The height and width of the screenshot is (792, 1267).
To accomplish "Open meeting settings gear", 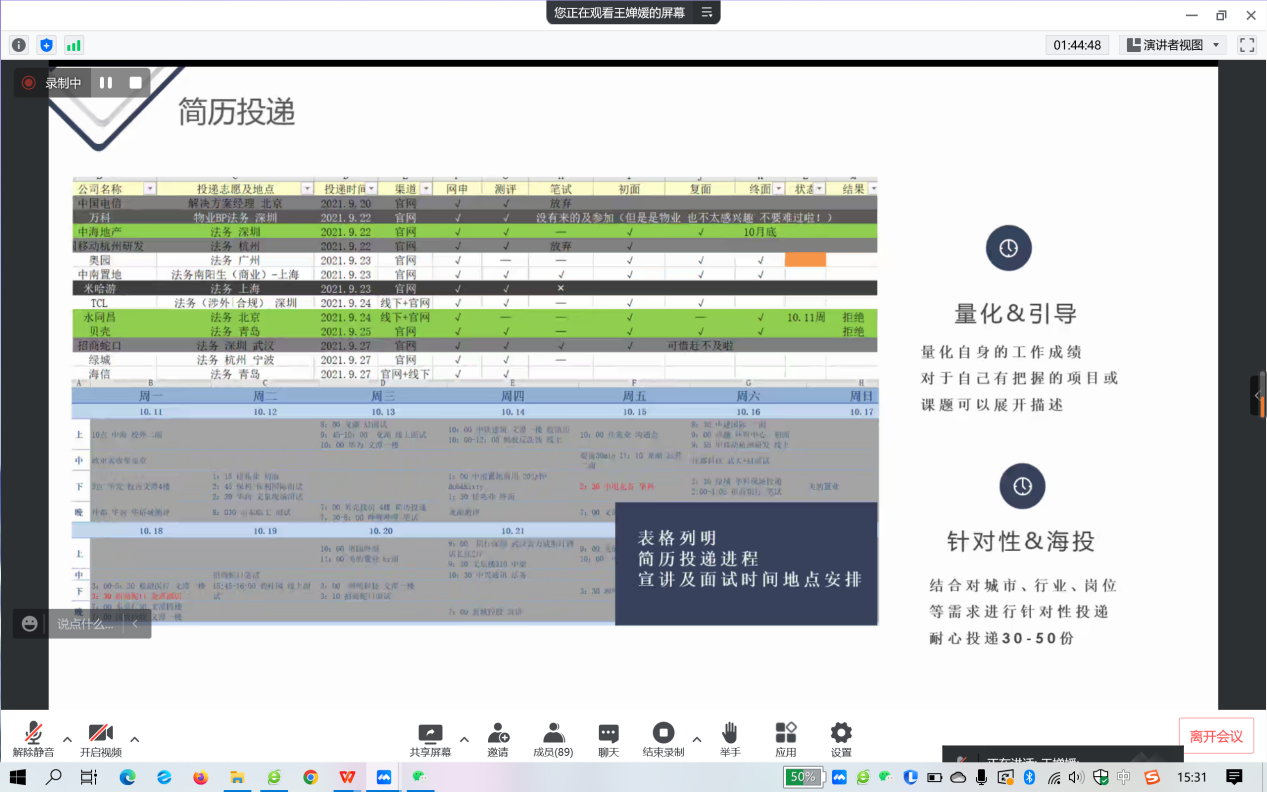I will click(841, 739).
